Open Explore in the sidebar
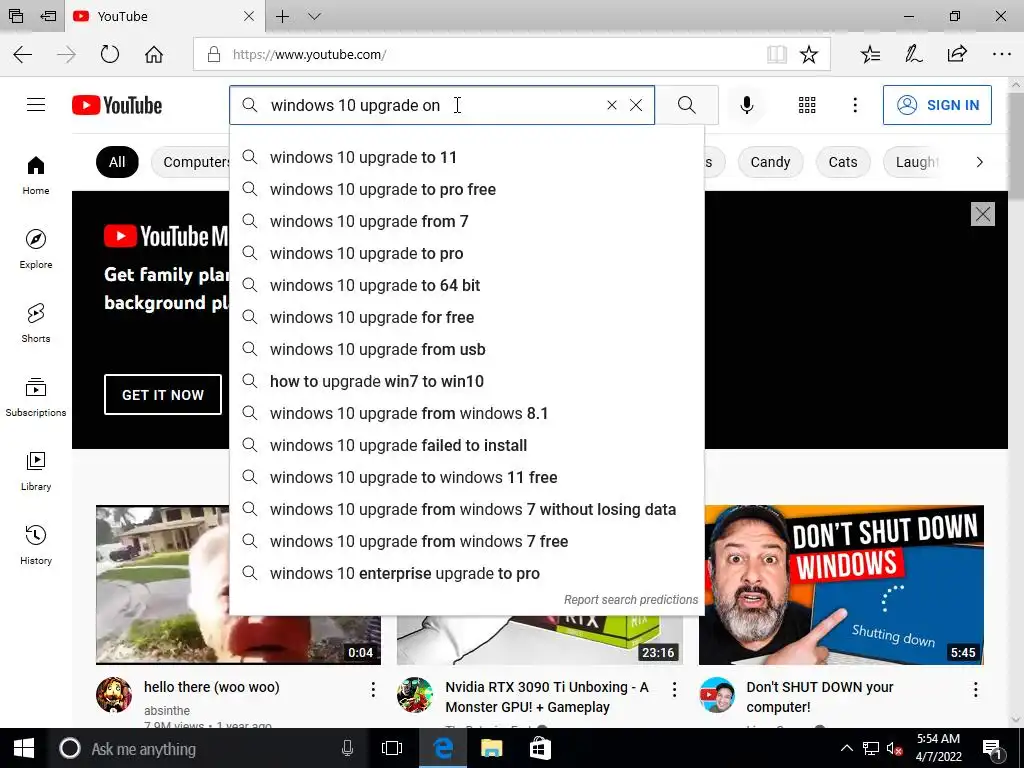Image resolution: width=1024 pixels, height=768 pixels. click(36, 249)
